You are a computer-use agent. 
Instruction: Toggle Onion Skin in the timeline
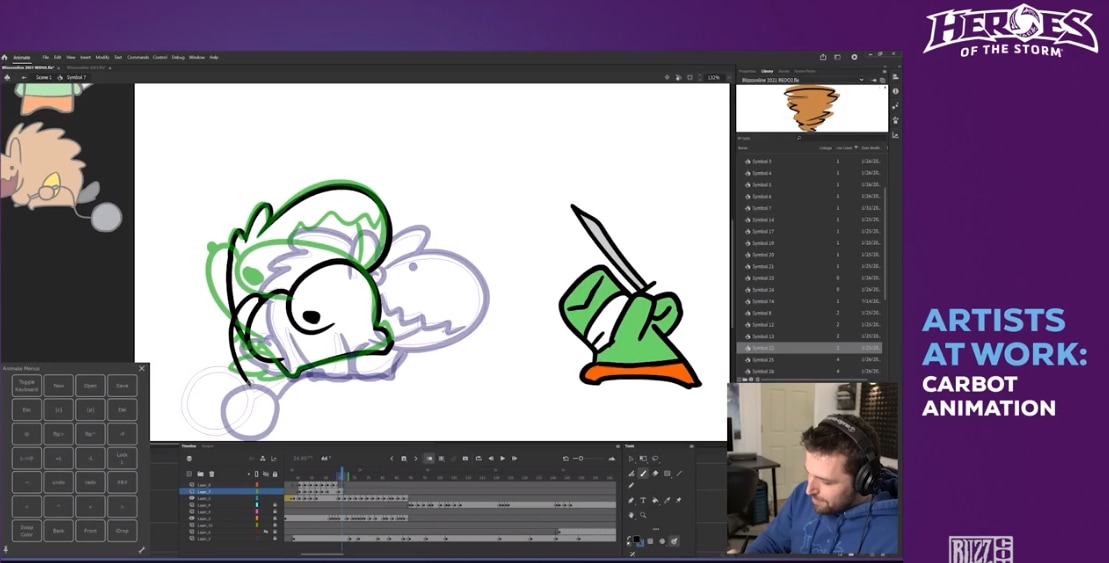click(429, 458)
